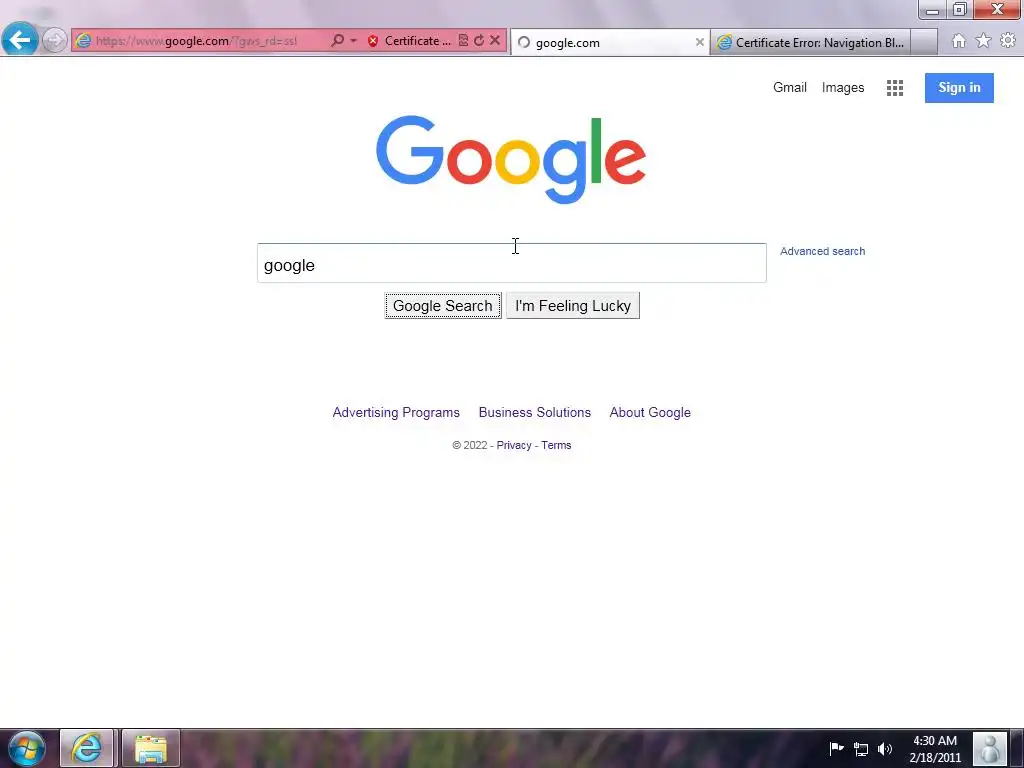Switch to Certificate Error: Navigation Blocked tab

point(810,42)
